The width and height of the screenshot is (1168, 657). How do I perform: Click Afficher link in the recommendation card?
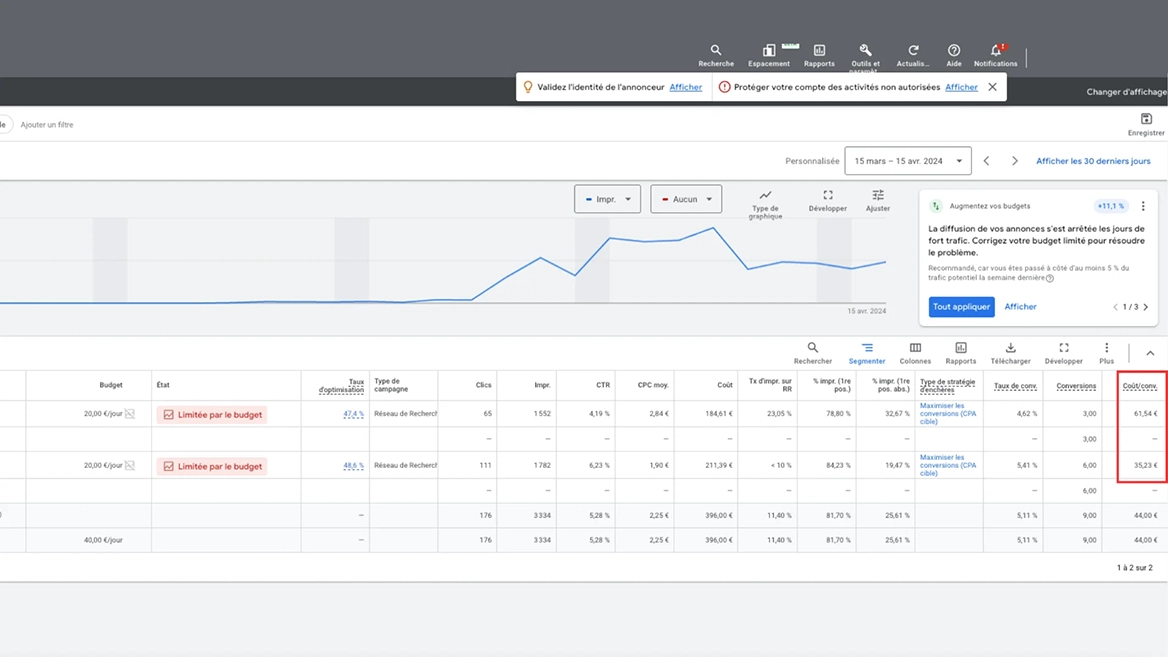coord(1021,307)
